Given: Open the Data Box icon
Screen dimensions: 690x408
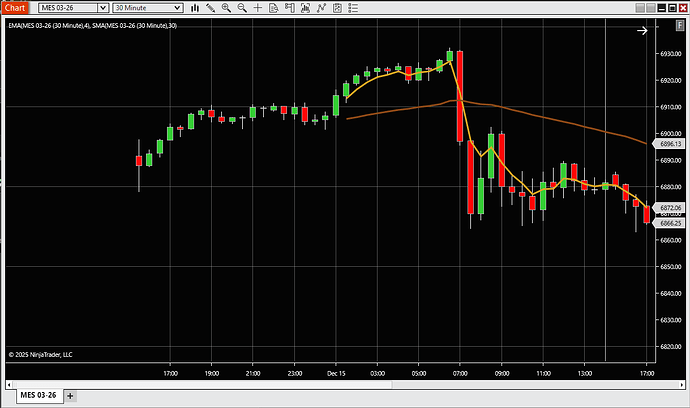Looking at the screenshot, I should point(271,8).
